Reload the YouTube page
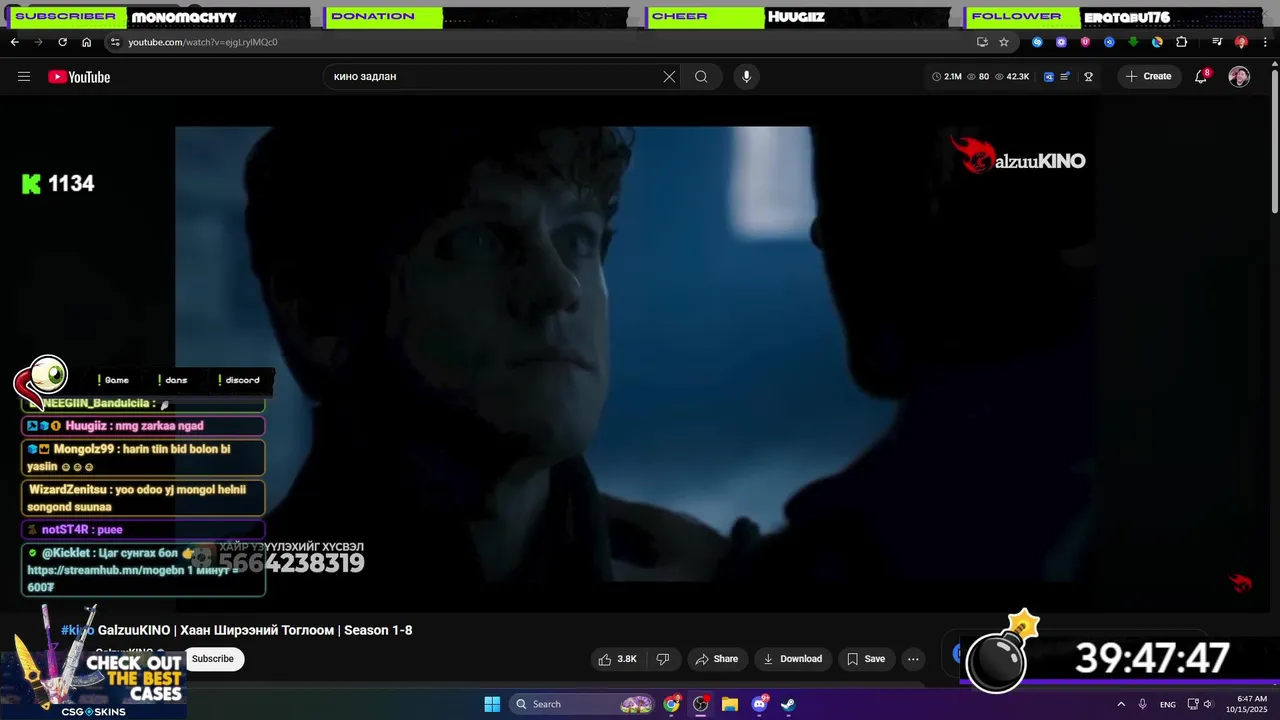Image resolution: width=1280 pixels, height=720 pixels. pyautogui.click(x=62, y=42)
